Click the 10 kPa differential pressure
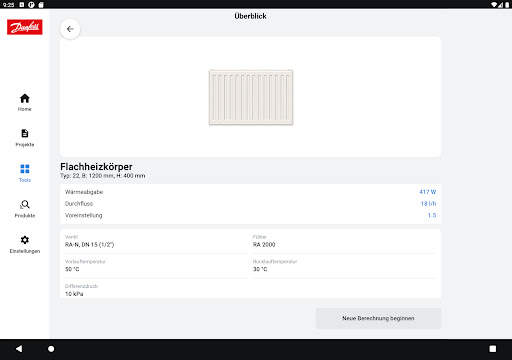This screenshot has width=512, height=360. coord(74,294)
